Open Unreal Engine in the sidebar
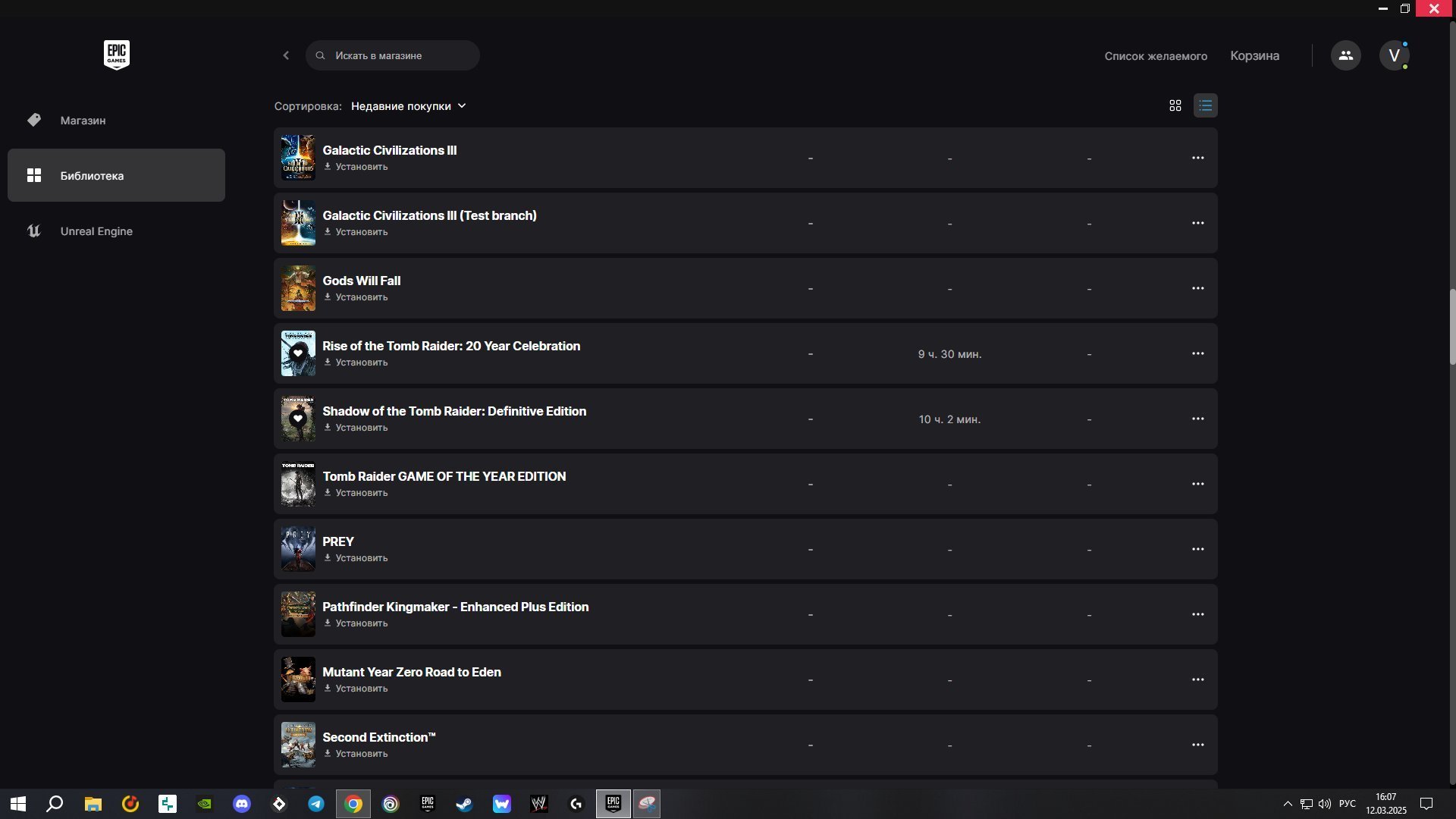 coord(116,231)
